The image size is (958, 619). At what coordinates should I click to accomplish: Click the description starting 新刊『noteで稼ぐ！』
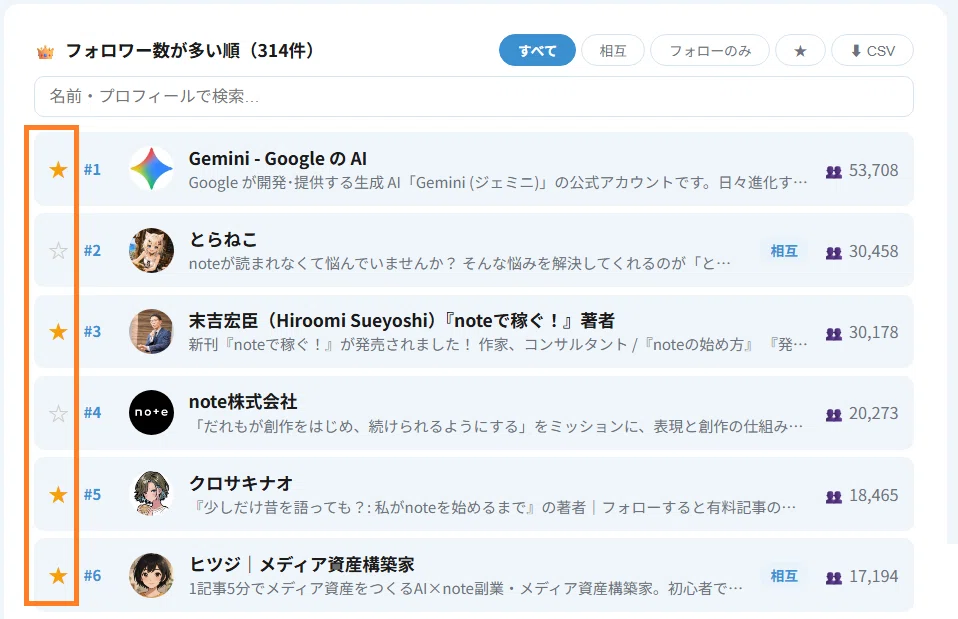(498, 345)
